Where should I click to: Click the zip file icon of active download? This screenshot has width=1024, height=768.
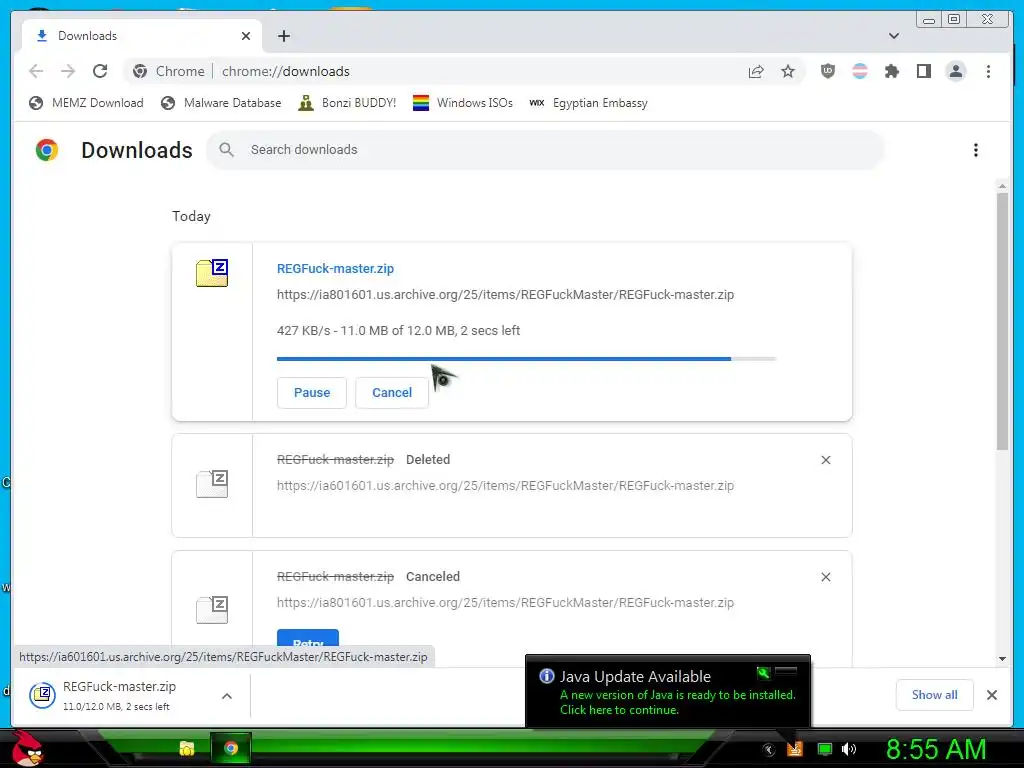(x=212, y=273)
